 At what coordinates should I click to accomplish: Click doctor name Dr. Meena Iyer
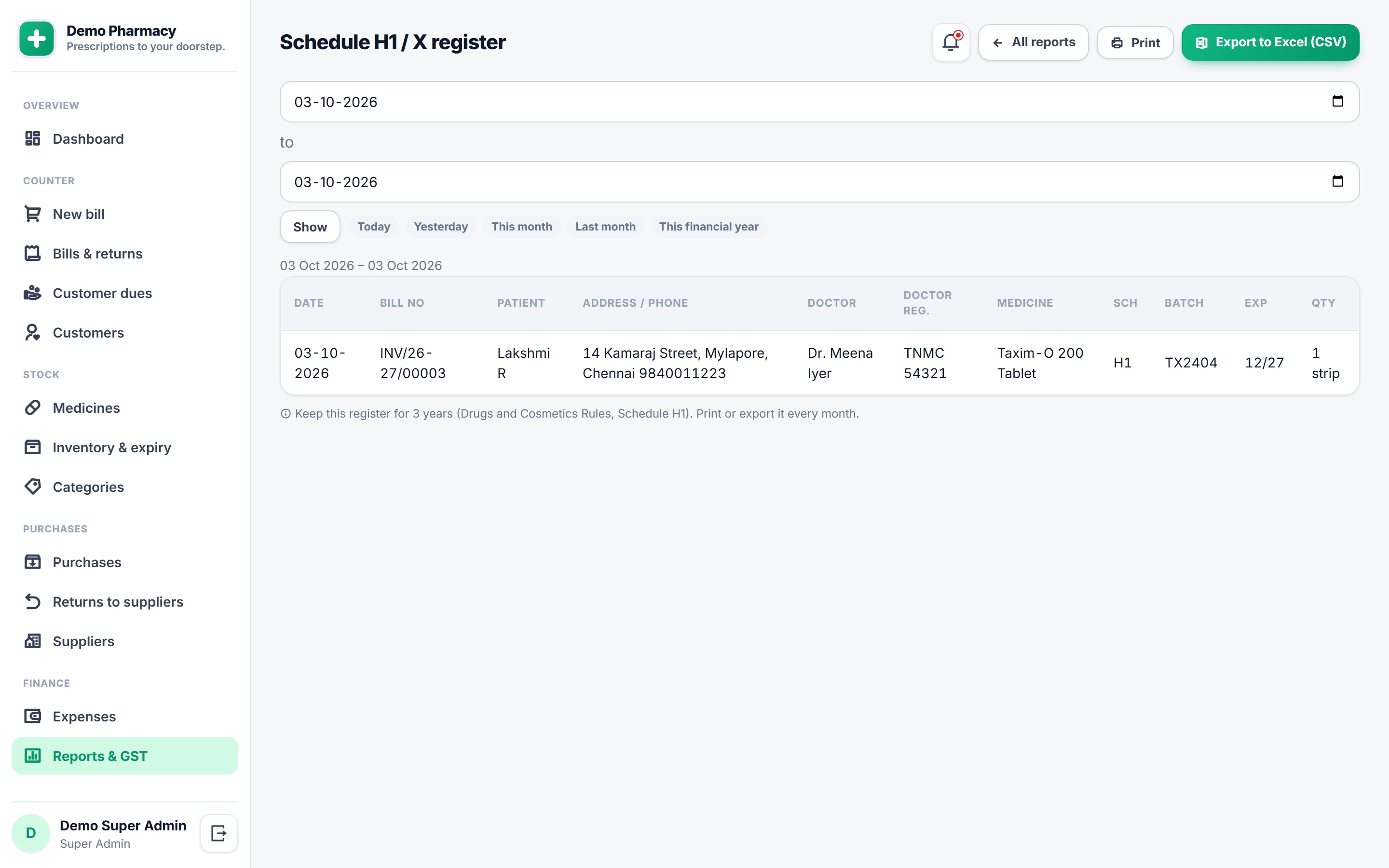click(840, 363)
